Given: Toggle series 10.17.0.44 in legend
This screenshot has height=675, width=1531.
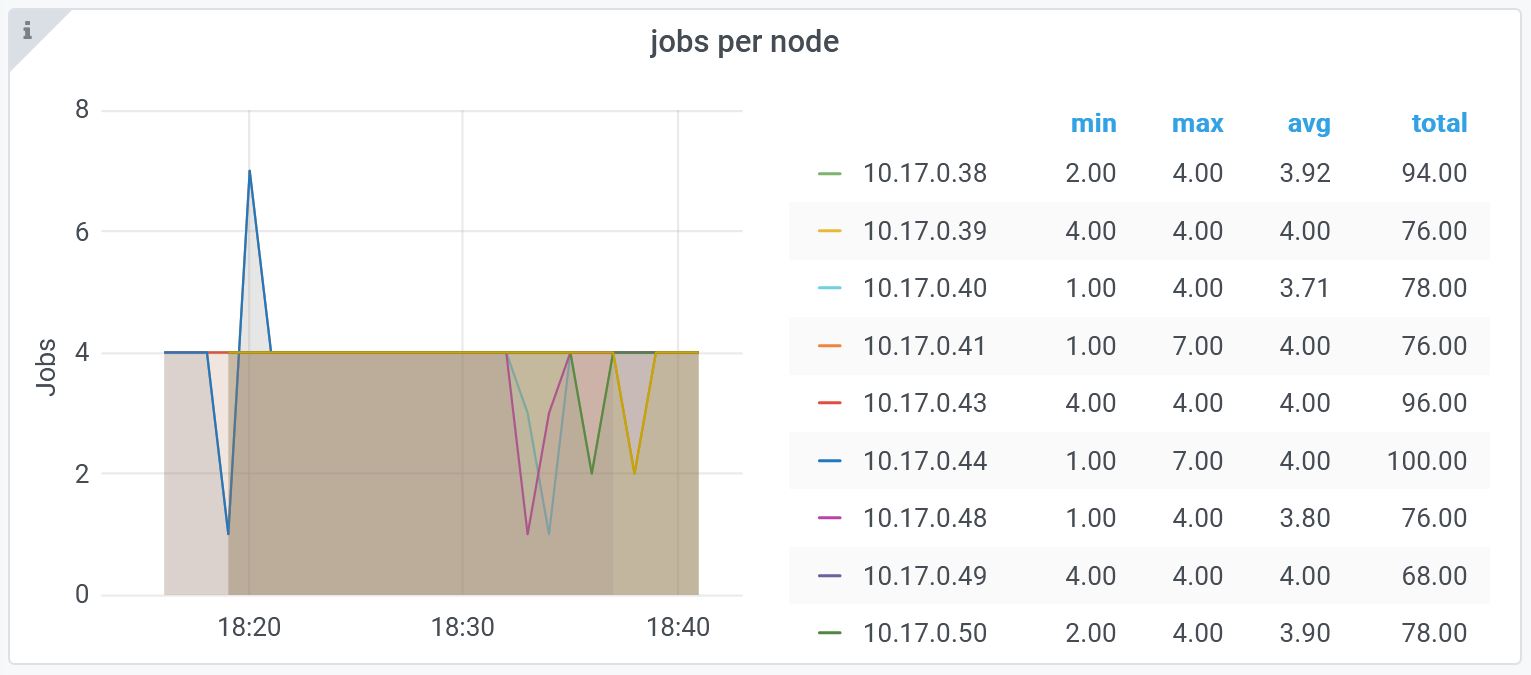Looking at the screenshot, I should [924, 461].
